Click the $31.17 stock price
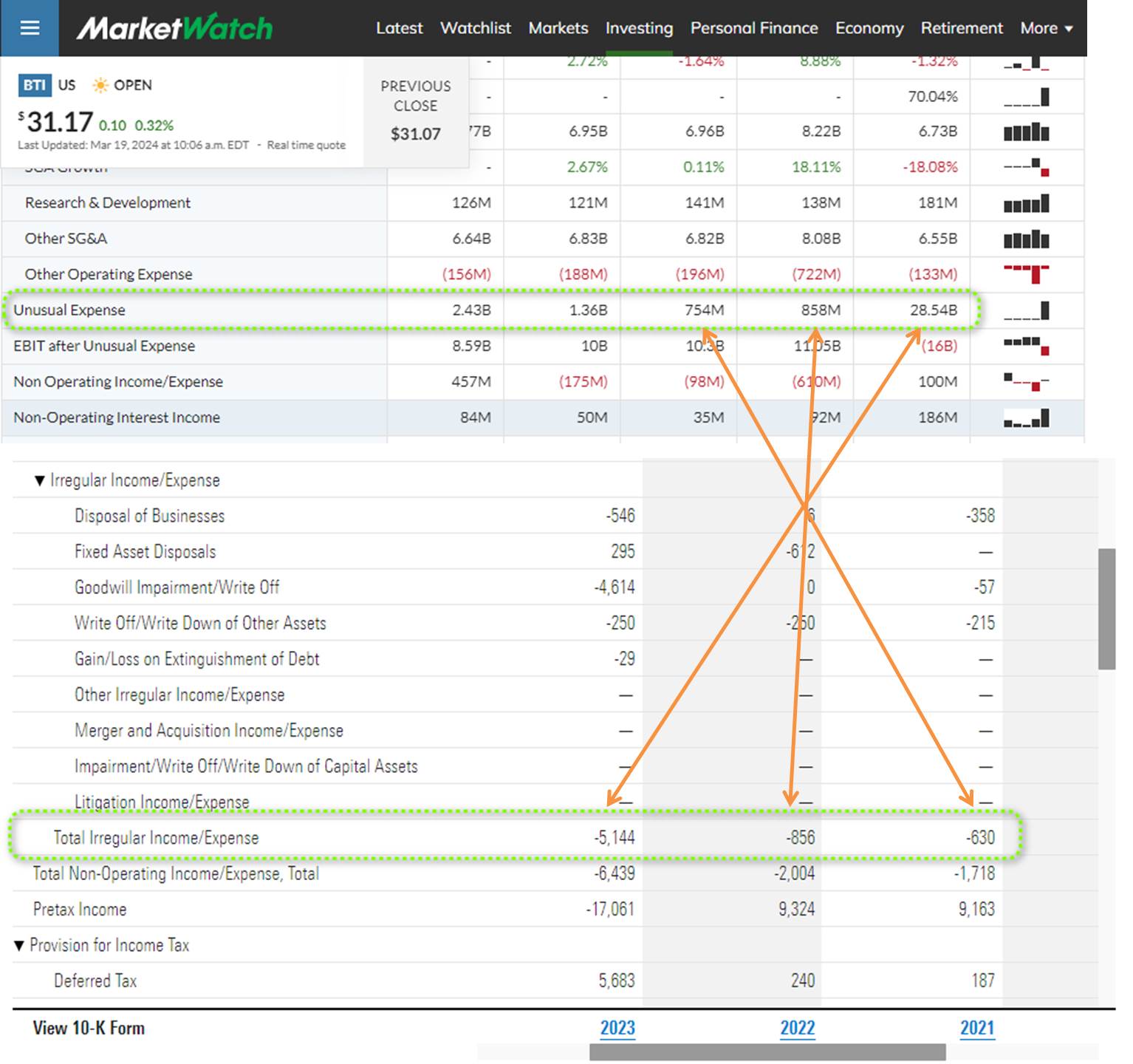Image resolution: width=1133 pixels, height=1064 pixels. coord(56,122)
